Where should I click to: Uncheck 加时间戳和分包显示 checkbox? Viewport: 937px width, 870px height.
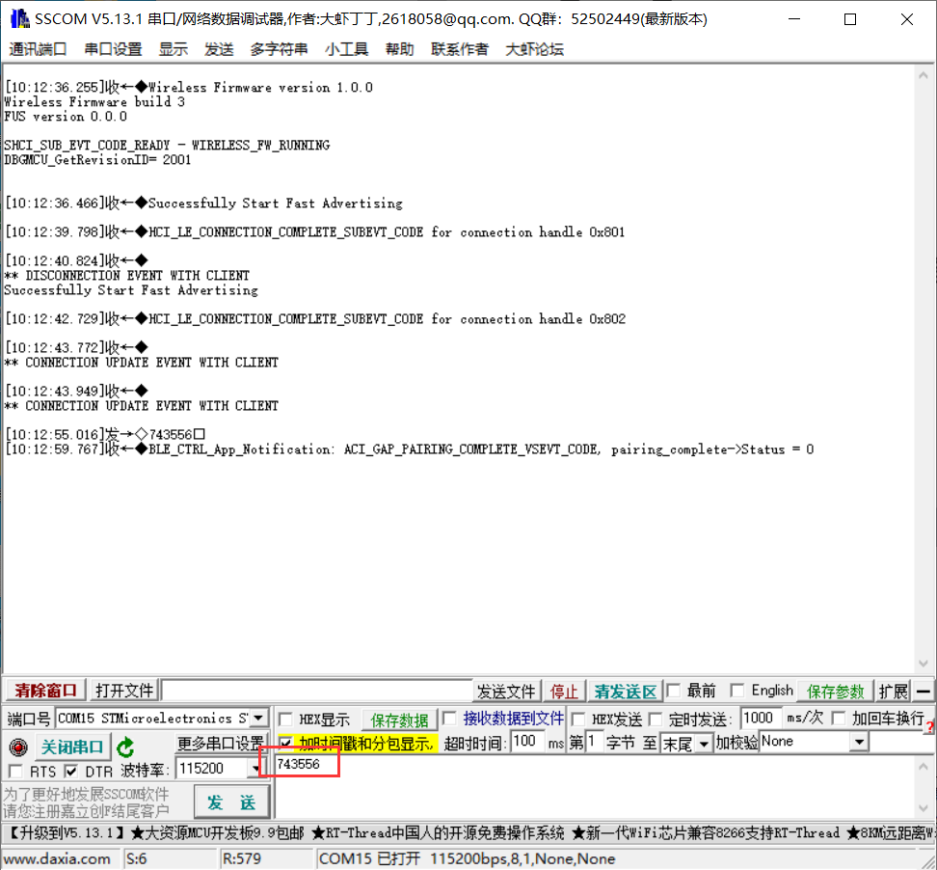coord(286,743)
